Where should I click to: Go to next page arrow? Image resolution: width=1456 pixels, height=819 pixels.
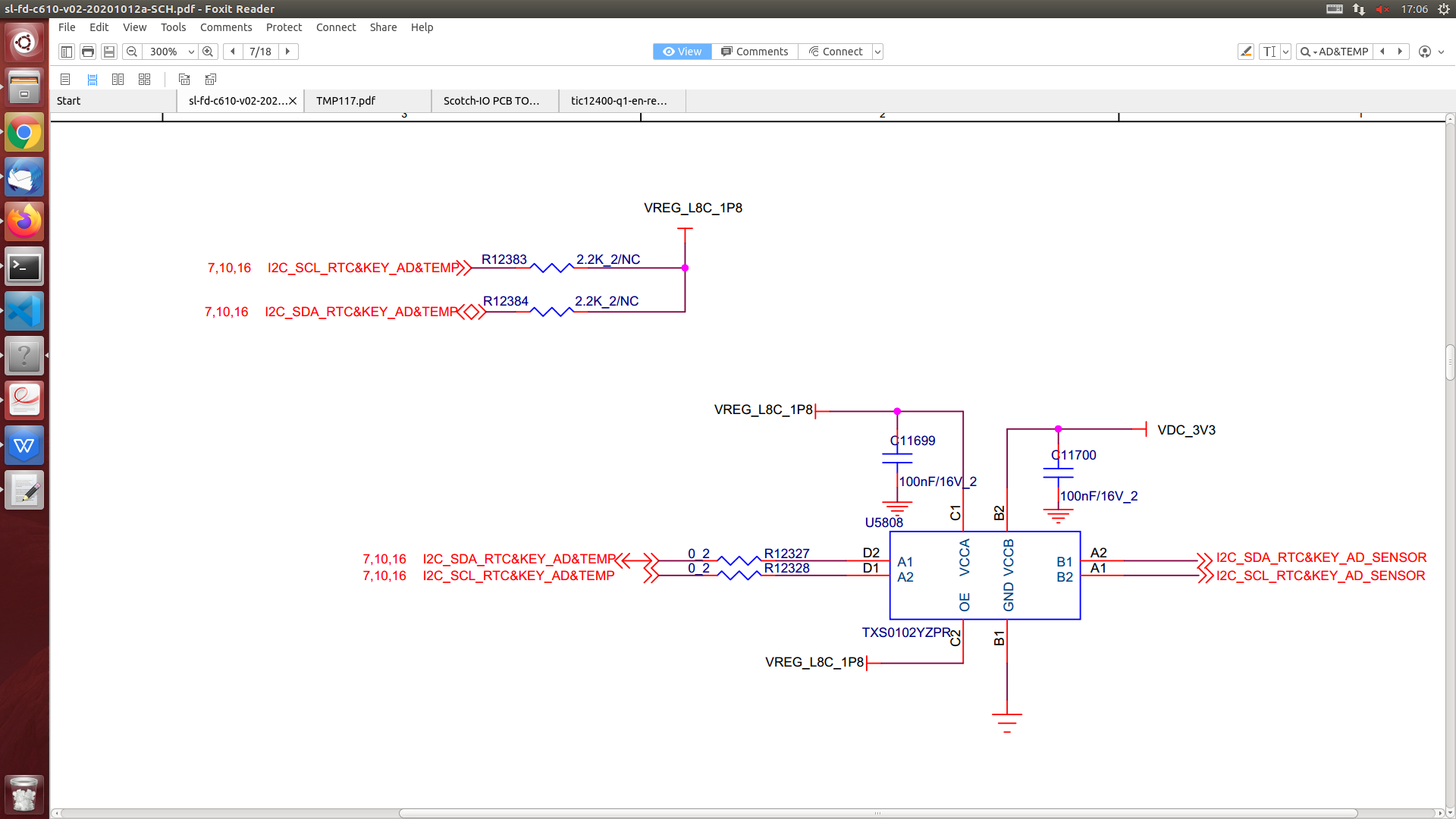pos(288,52)
